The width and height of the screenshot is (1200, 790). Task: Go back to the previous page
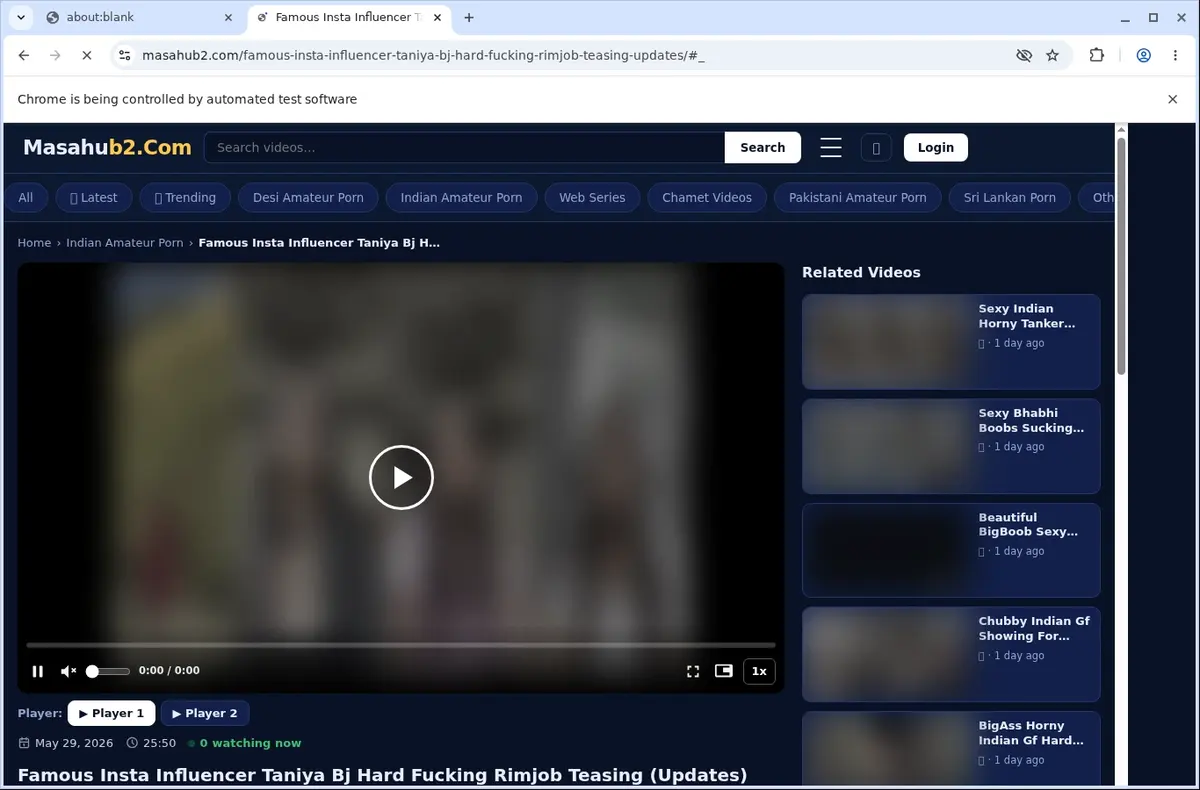tap(24, 56)
